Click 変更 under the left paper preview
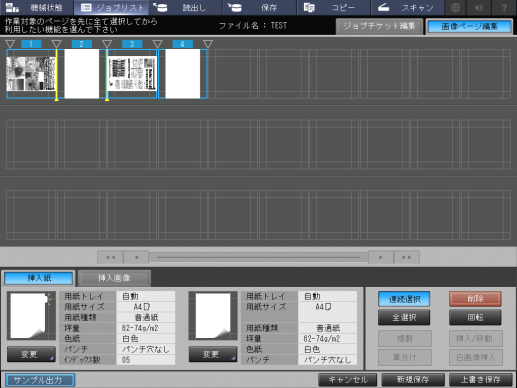Image resolution: width=517 pixels, height=388 pixels. (31, 354)
